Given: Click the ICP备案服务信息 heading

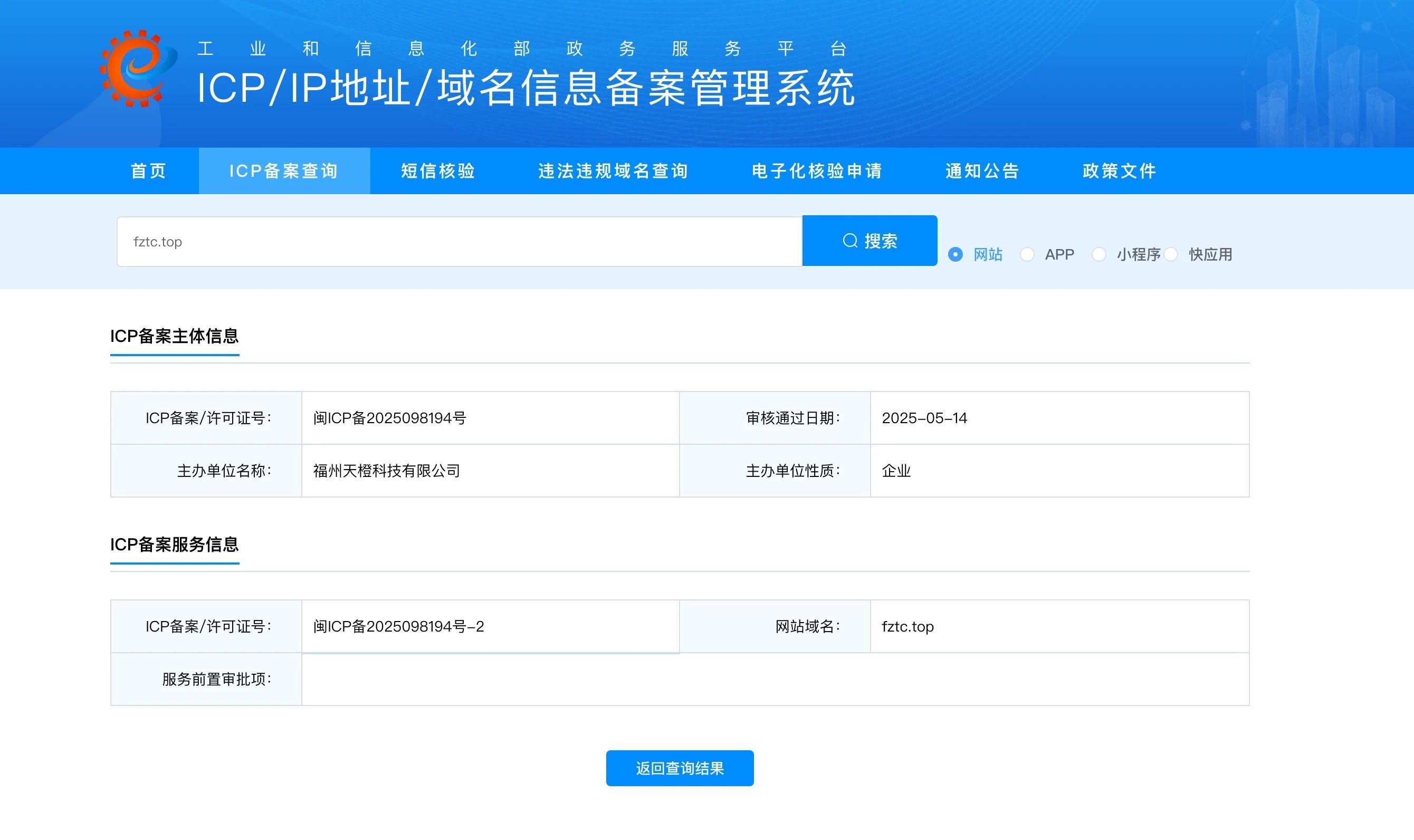Looking at the screenshot, I should (x=174, y=545).
